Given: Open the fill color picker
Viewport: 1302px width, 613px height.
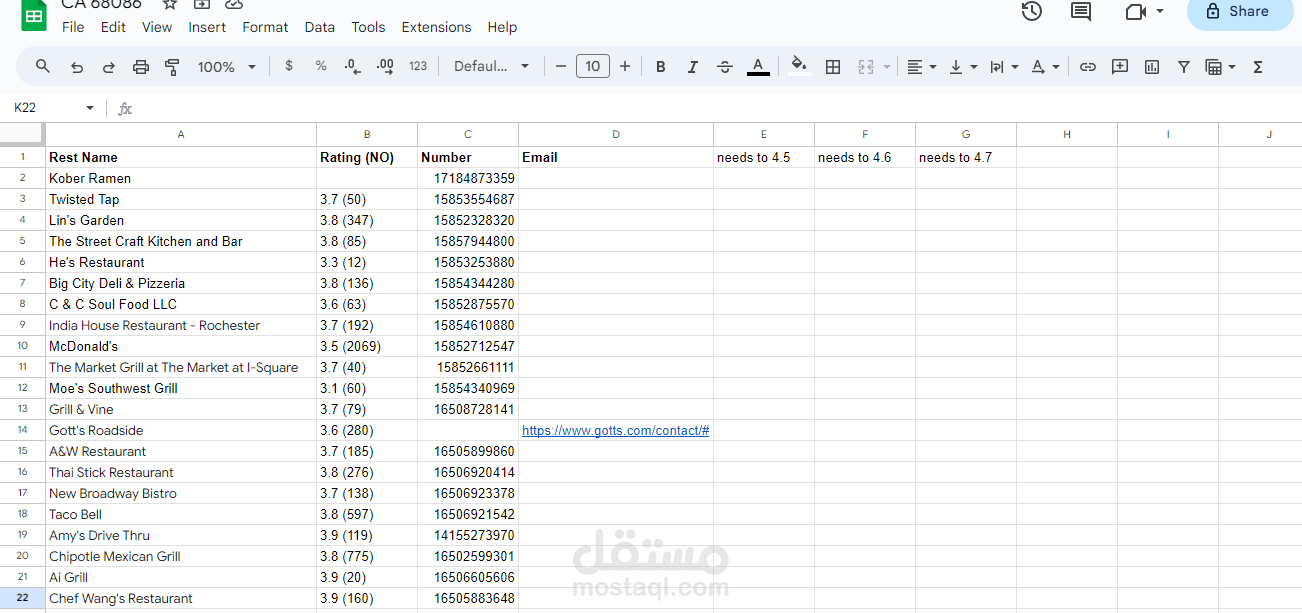Looking at the screenshot, I should (799, 67).
